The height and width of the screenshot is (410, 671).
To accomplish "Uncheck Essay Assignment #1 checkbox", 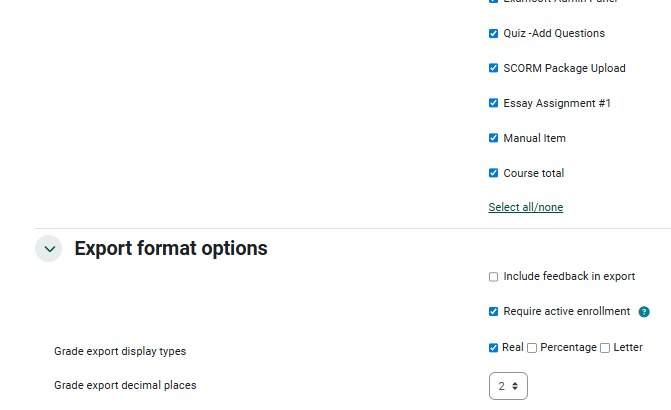I will pos(493,103).
